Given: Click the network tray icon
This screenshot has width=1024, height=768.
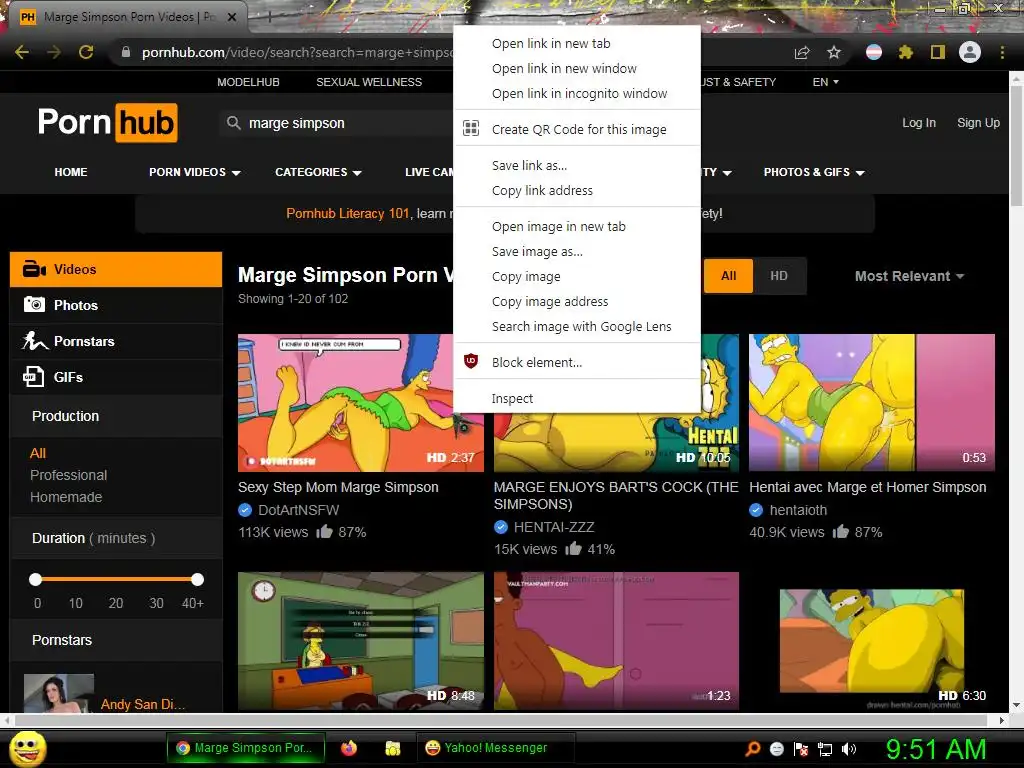Looking at the screenshot, I should click(825, 749).
